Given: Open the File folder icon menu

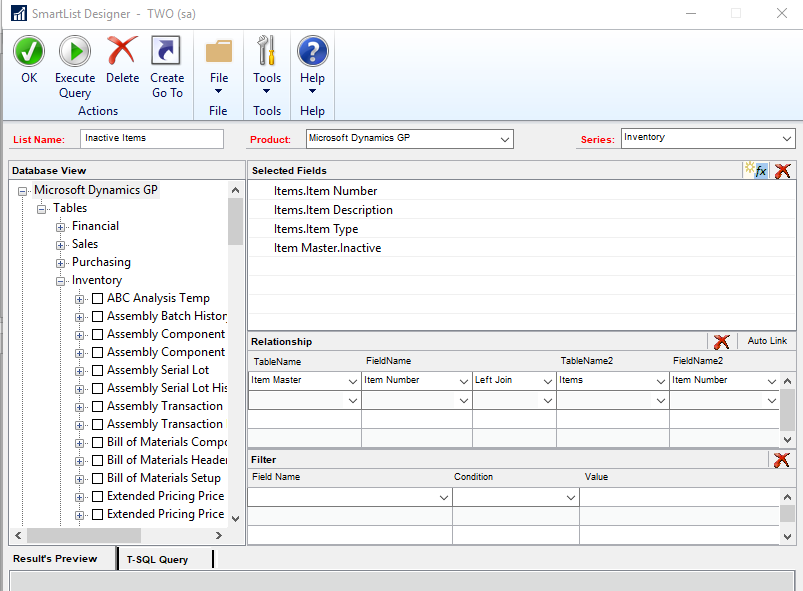Looking at the screenshot, I should [x=219, y=51].
